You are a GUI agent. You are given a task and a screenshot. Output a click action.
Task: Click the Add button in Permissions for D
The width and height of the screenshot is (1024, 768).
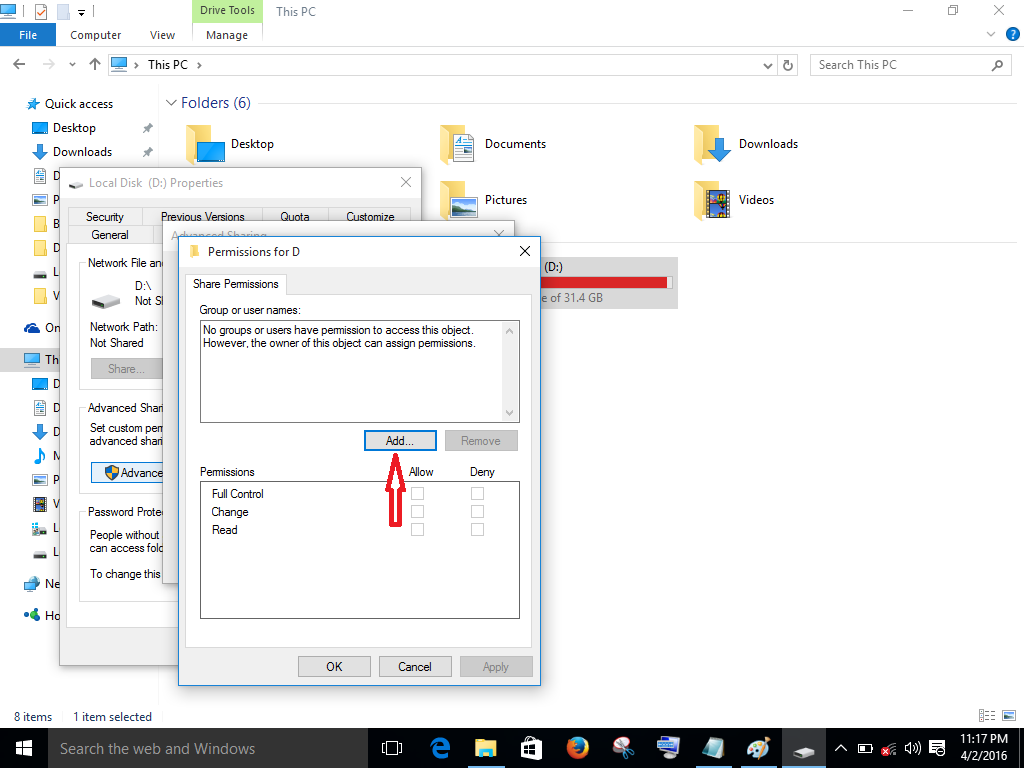tap(400, 440)
